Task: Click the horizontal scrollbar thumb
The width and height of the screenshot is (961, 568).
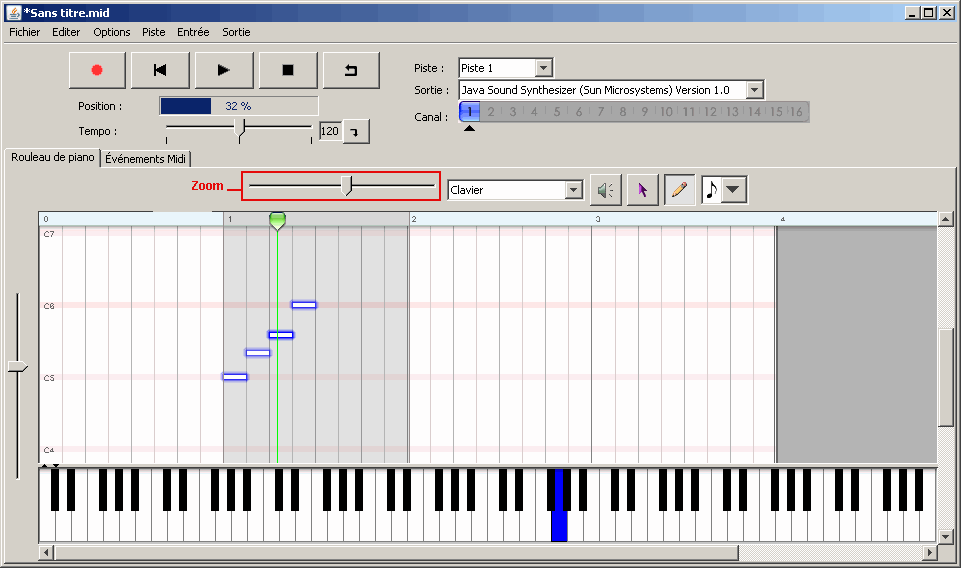Action: pos(397,553)
